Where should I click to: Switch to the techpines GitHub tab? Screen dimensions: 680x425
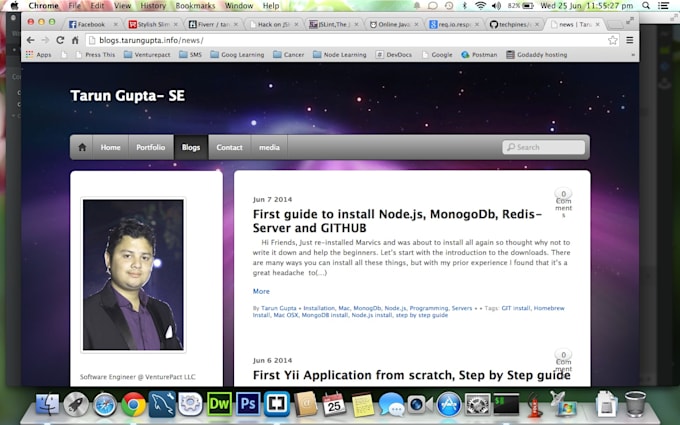(514, 24)
